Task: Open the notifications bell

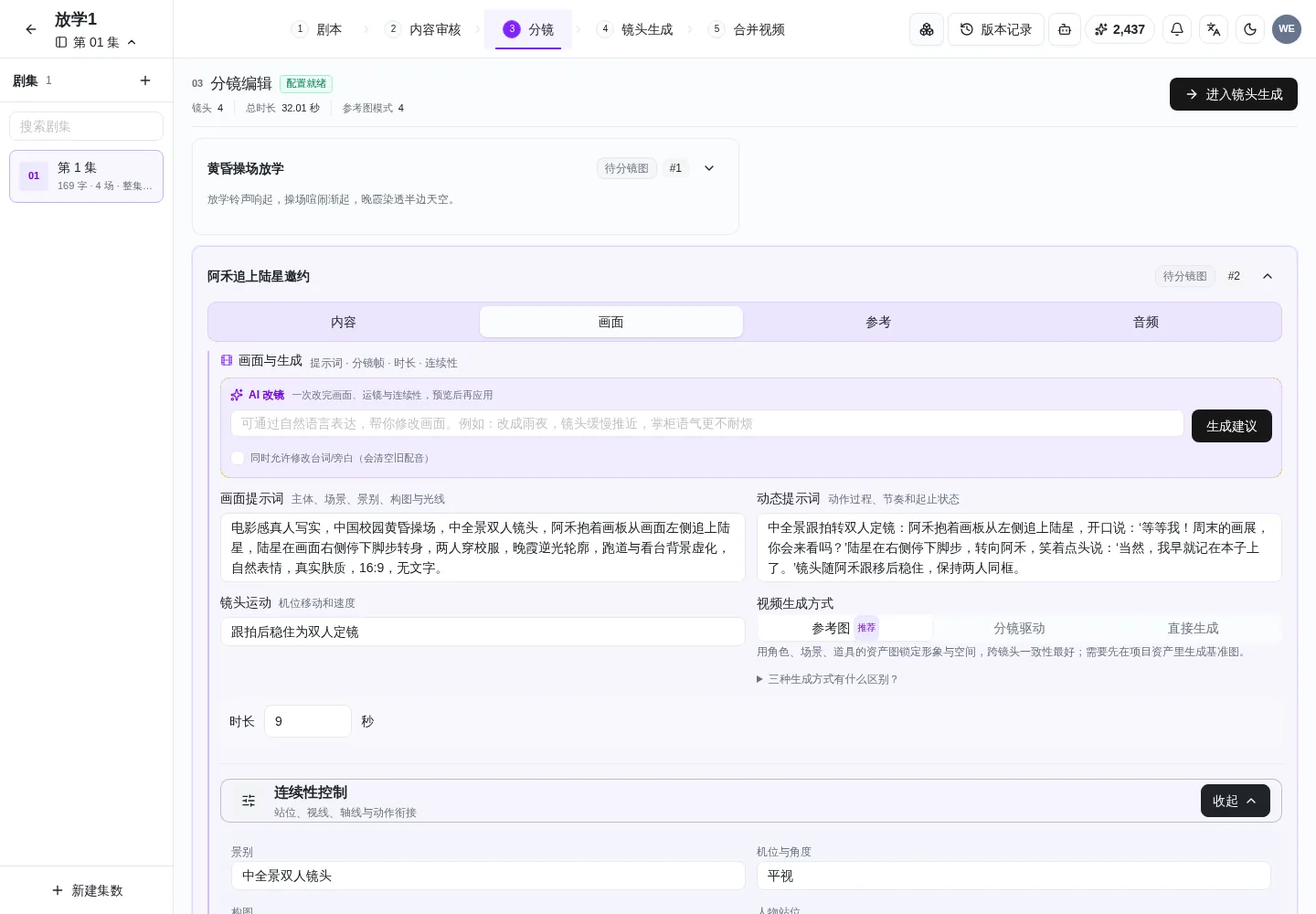Action: [x=1177, y=29]
